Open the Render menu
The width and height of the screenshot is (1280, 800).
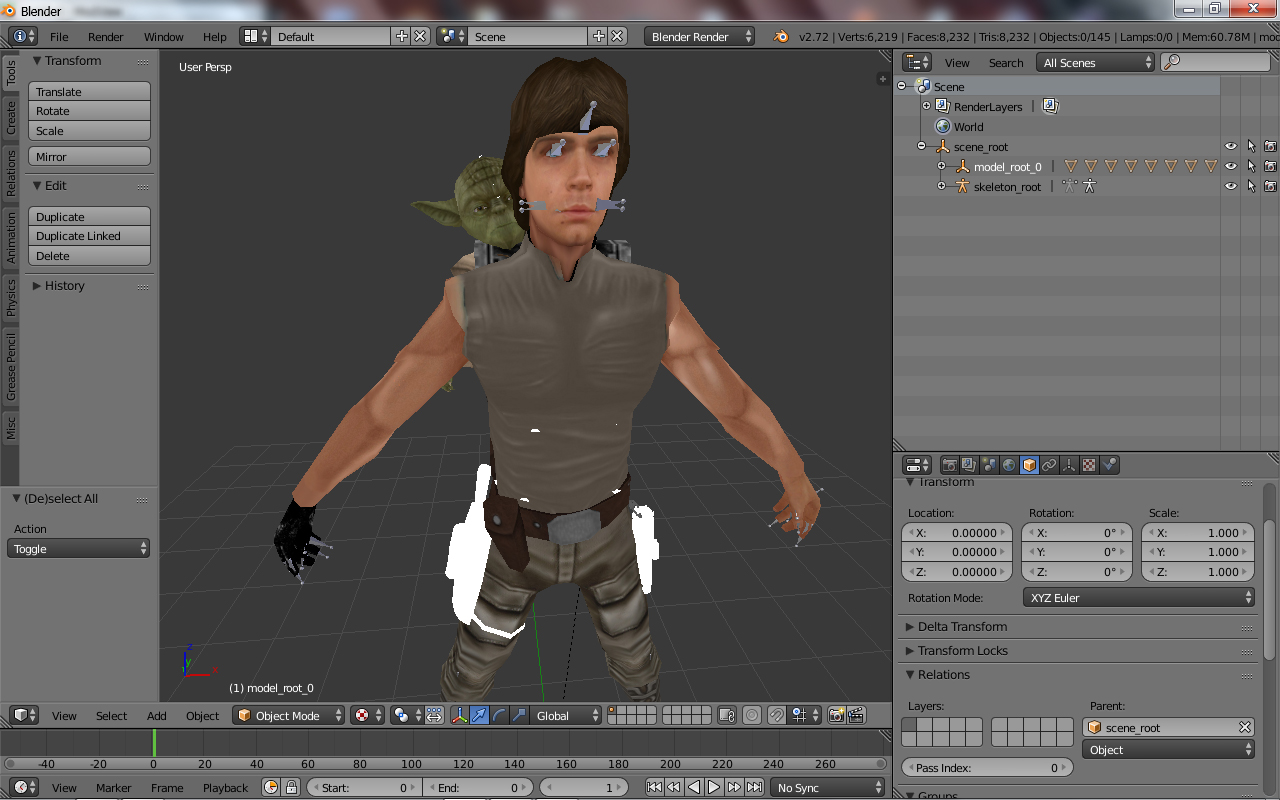pos(105,36)
